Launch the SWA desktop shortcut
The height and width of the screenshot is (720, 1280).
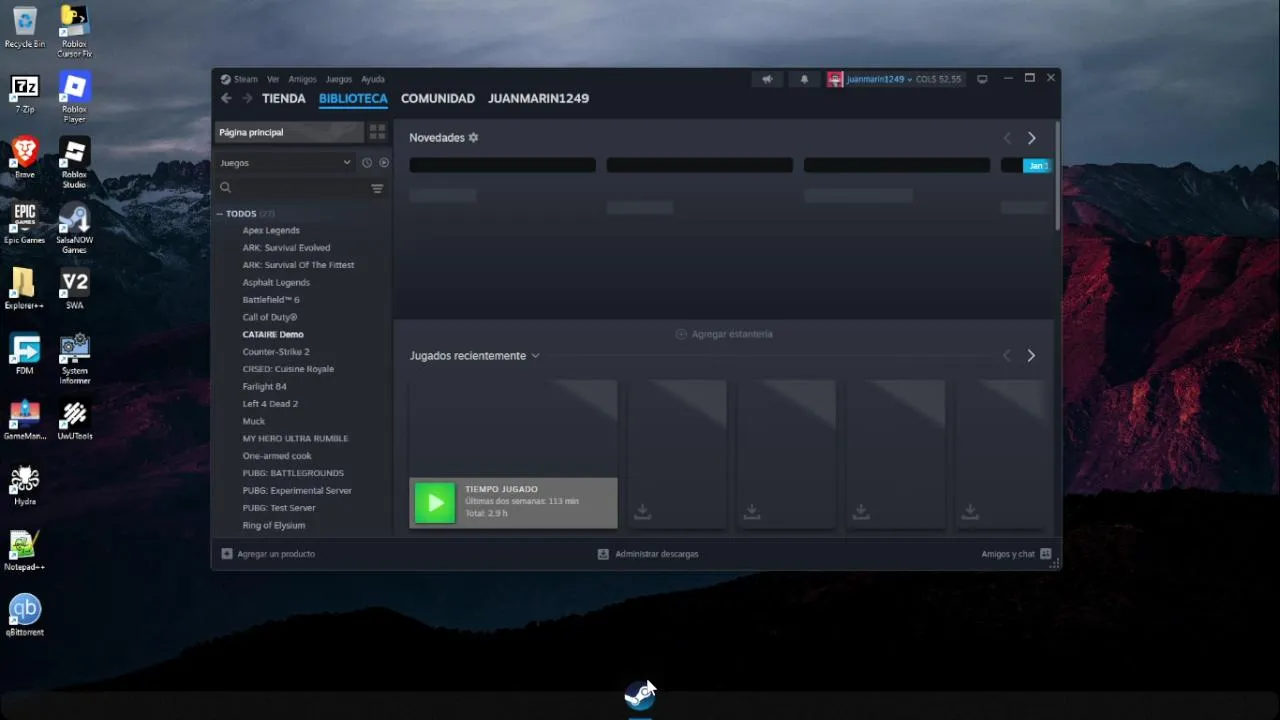click(x=74, y=289)
